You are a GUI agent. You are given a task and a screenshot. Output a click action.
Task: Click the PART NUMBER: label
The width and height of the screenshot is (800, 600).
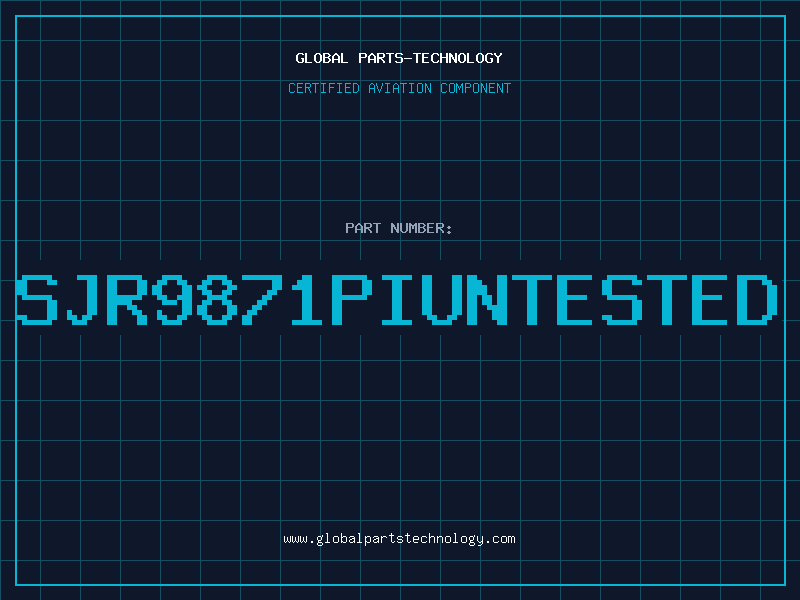point(398,228)
